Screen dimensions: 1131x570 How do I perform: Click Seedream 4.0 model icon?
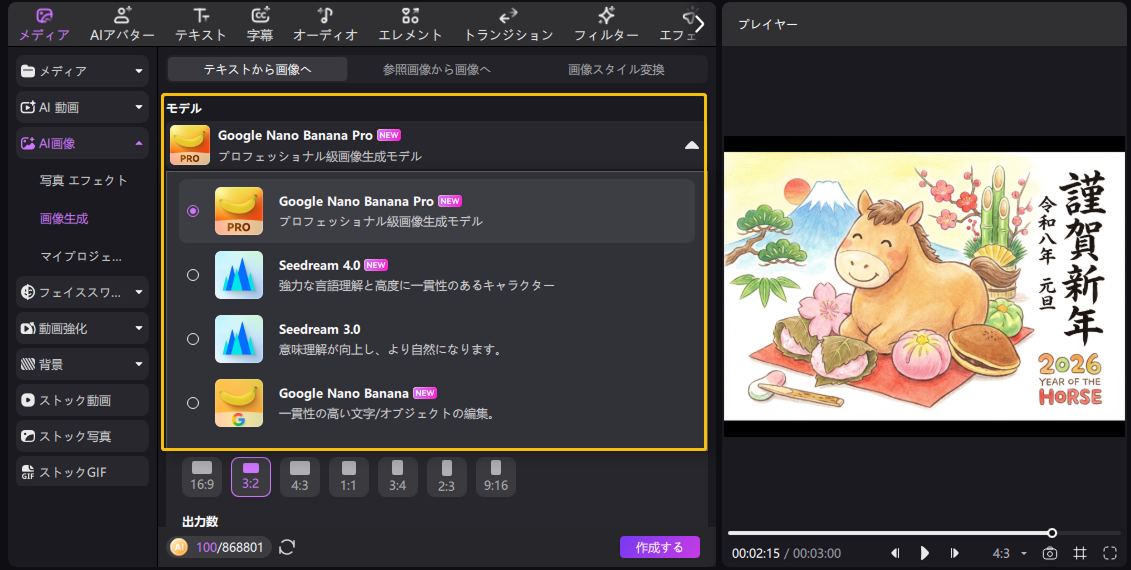[239, 275]
